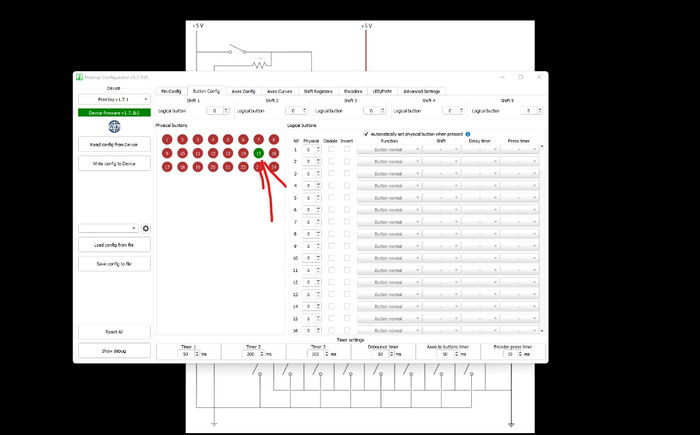Check Invert for logical button 9
The height and width of the screenshot is (435, 700).
pos(347,246)
